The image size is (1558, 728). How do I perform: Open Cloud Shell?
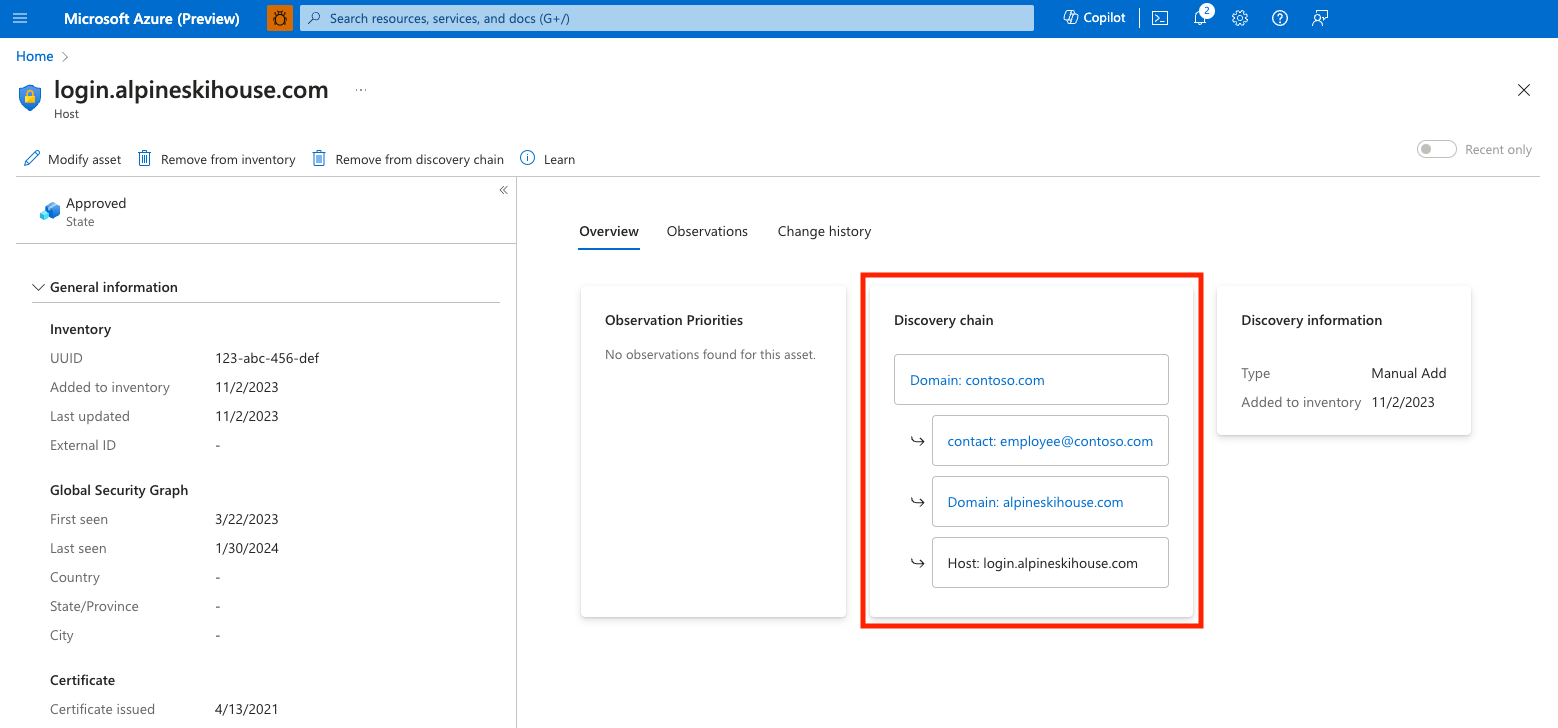(x=1159, y=17)
